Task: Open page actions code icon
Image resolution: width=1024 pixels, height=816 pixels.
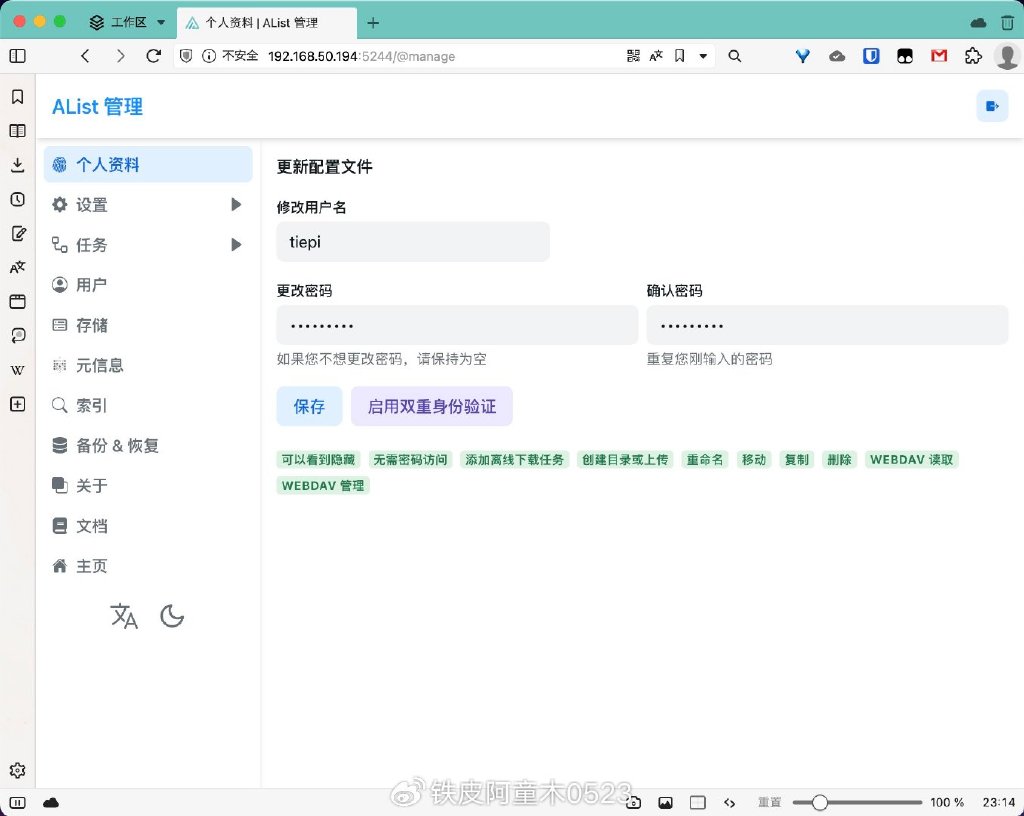Action: [x=729, y=802]
